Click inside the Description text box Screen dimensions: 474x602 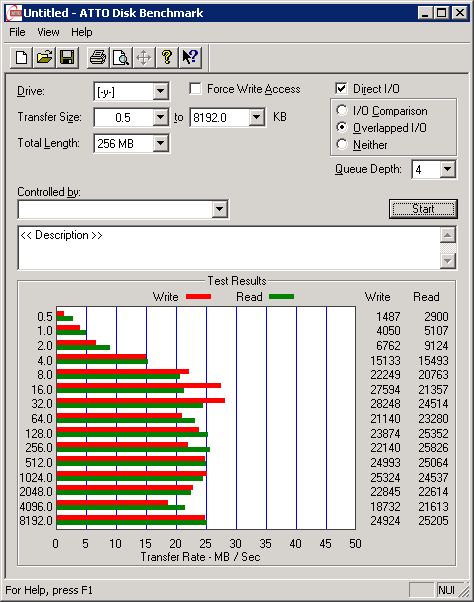(x=229, y=248)
